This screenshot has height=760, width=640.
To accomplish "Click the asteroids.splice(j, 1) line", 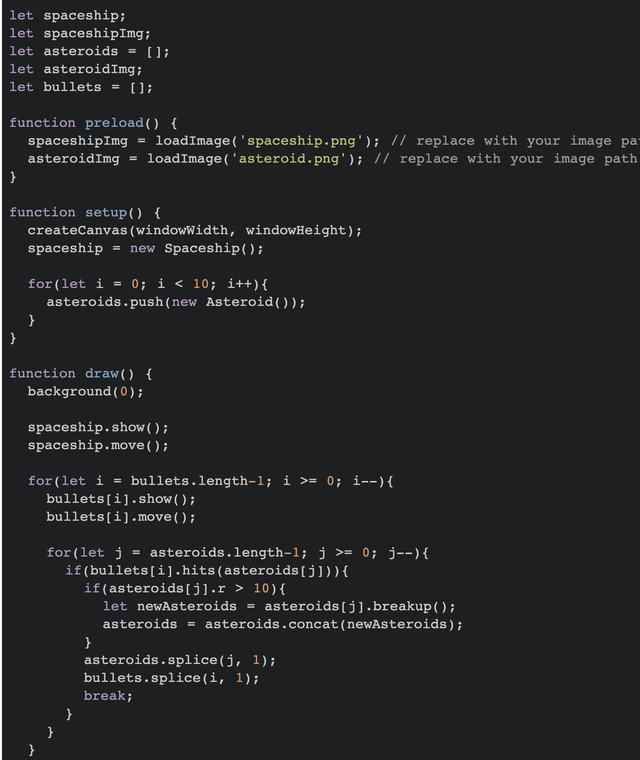I will click(x=179, y=660).
